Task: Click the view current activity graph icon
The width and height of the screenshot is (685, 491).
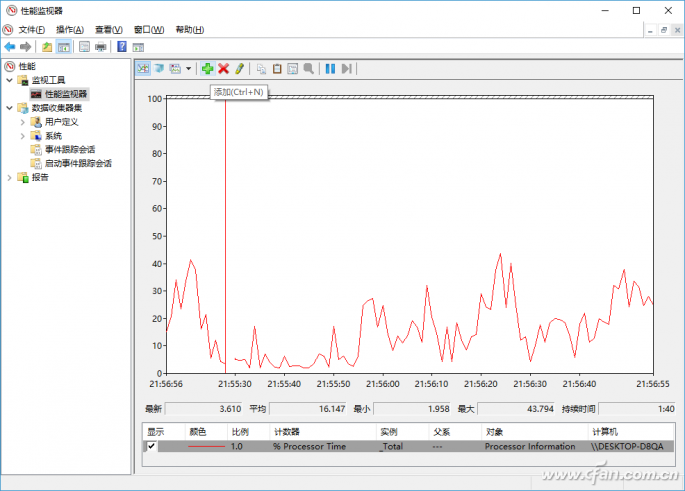Action: [x=143, y=68]
